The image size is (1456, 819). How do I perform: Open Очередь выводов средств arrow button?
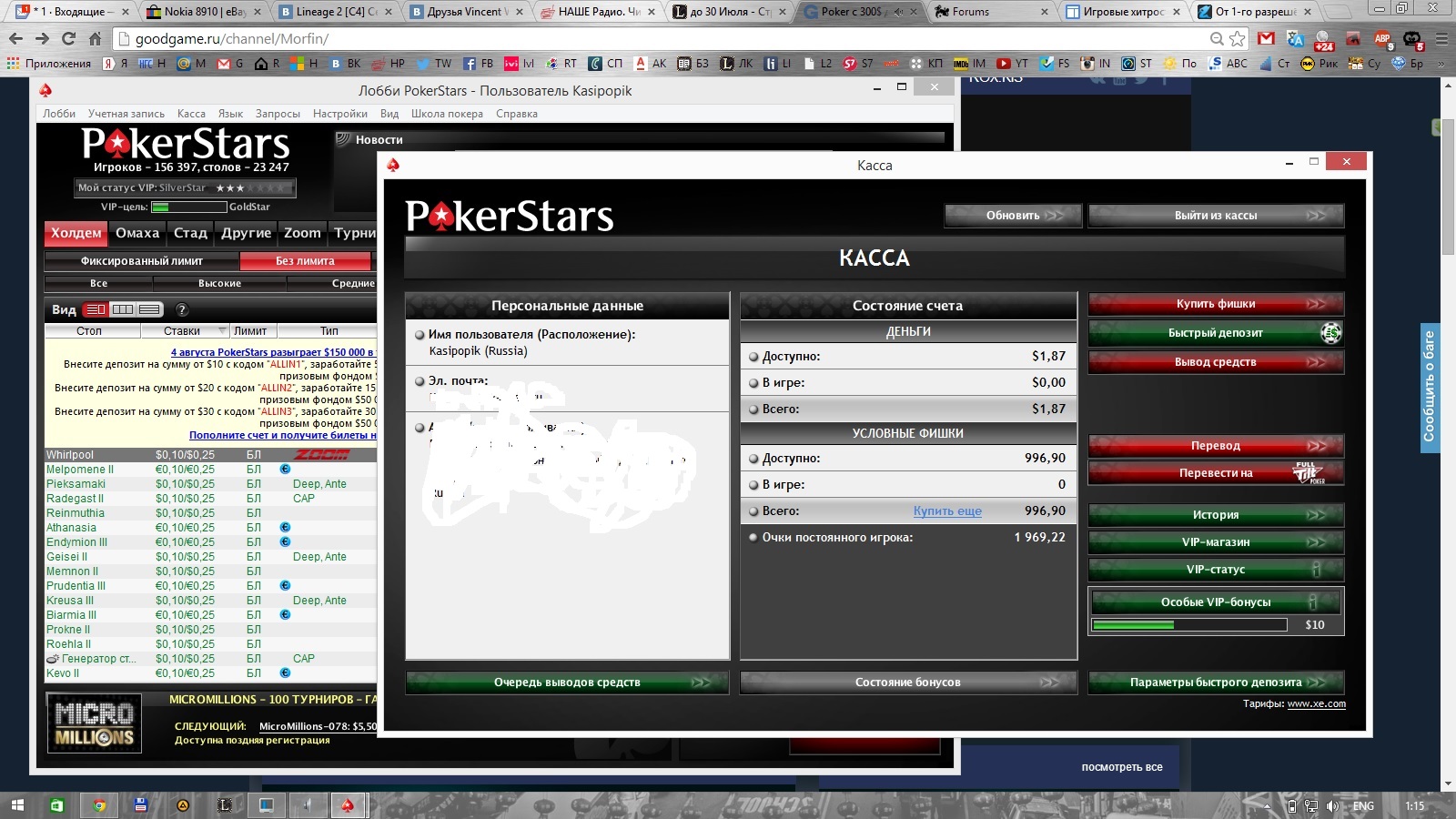702,682
